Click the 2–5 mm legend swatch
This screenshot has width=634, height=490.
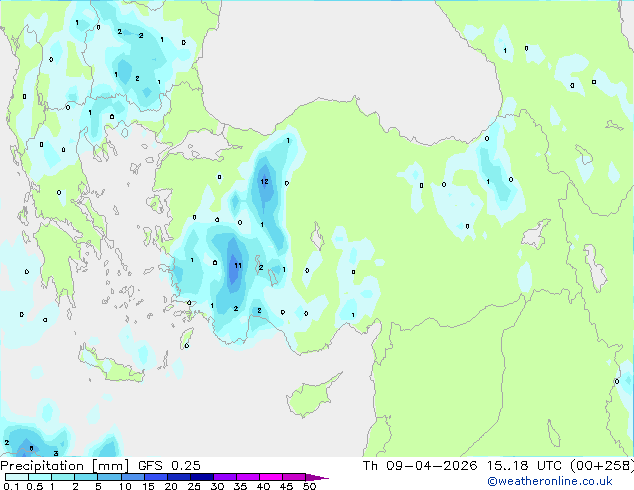click(86, 477)
